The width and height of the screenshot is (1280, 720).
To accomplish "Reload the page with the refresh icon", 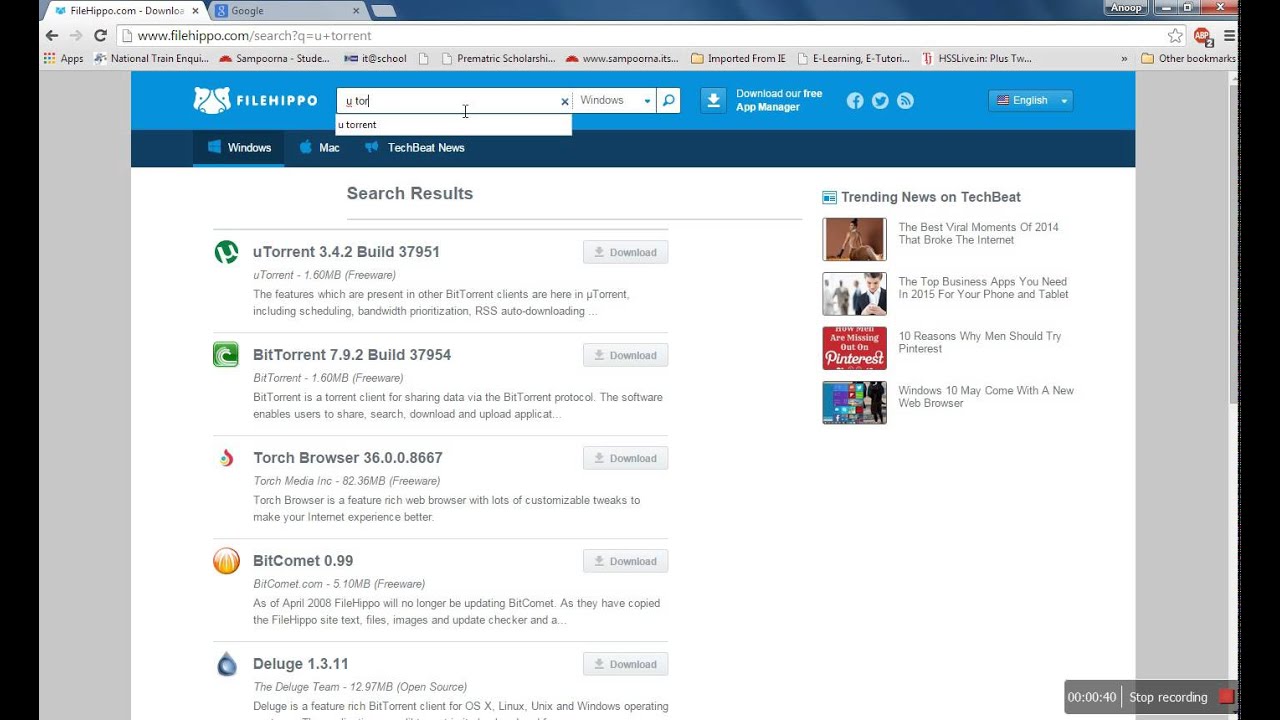I will [x=100, y=35].
